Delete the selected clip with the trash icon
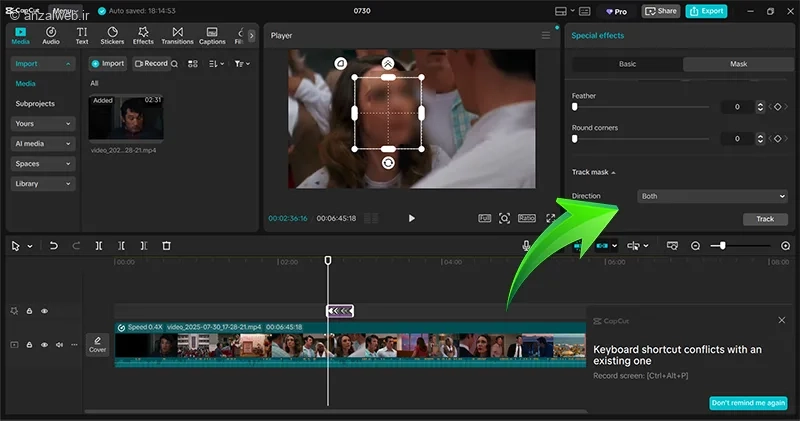Image resolution: width=800 pixels, height=421 pixels. pyautogui.click(x=167, y=245)
